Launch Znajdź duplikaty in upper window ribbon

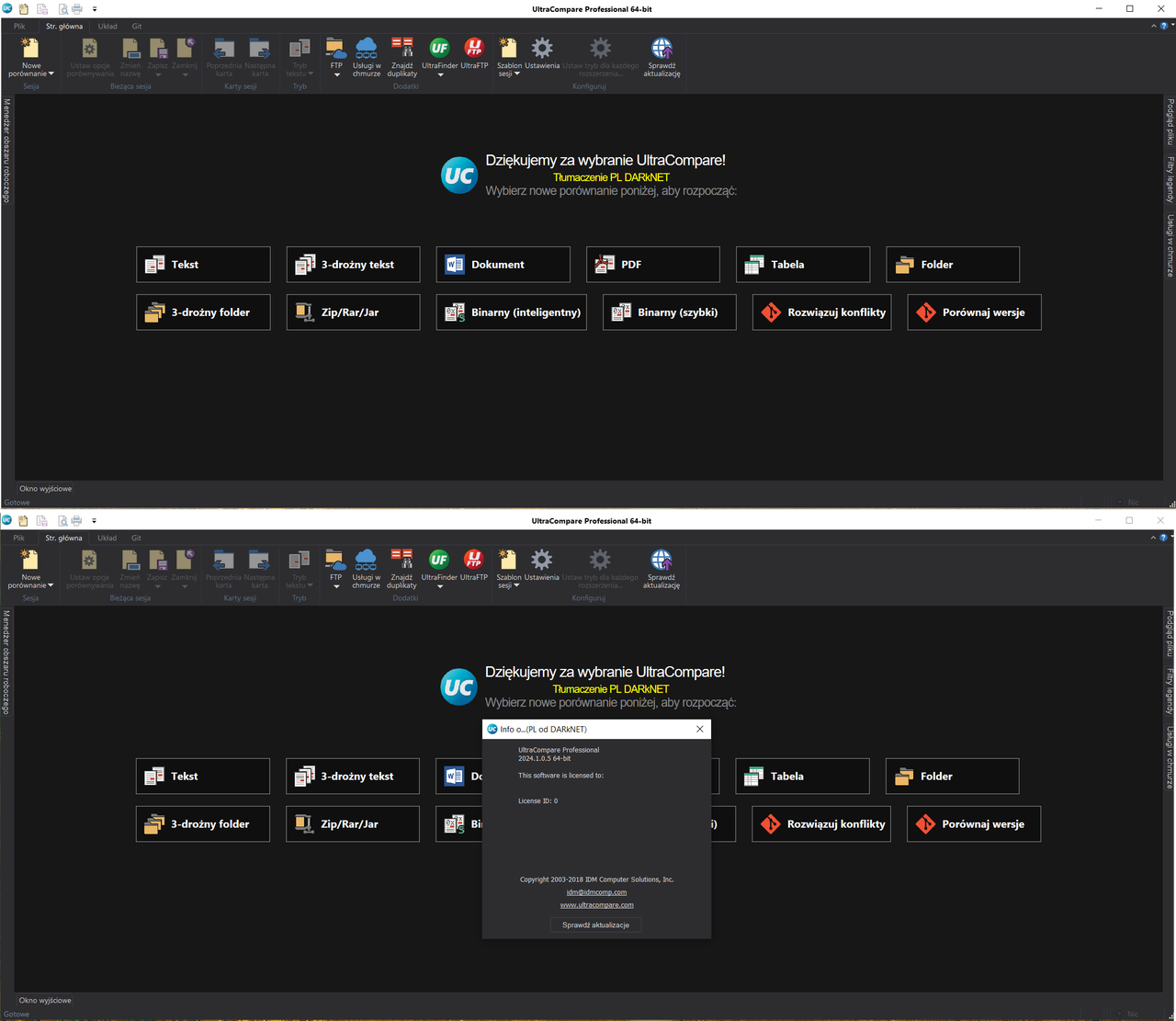(401, 48)
